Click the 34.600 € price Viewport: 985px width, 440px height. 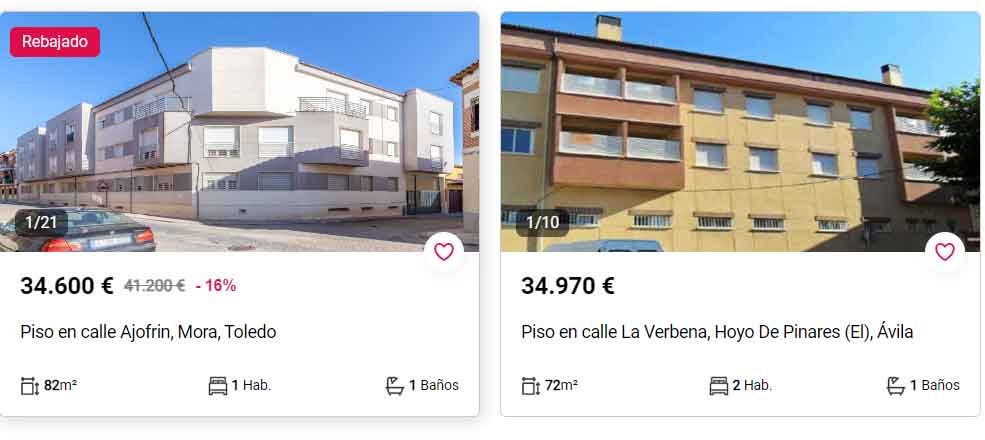coord(67,286)
